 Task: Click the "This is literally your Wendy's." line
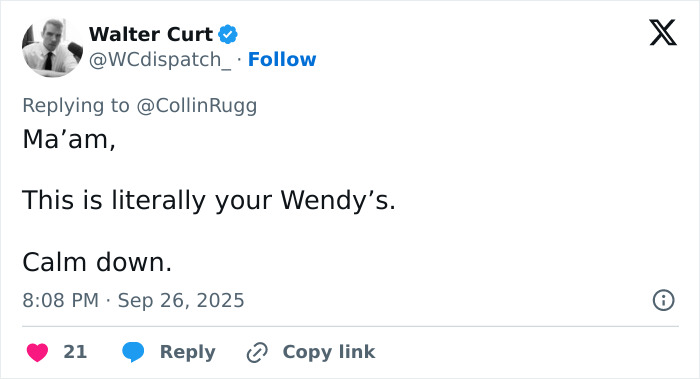pyautogui.click(x=209, y=200)
